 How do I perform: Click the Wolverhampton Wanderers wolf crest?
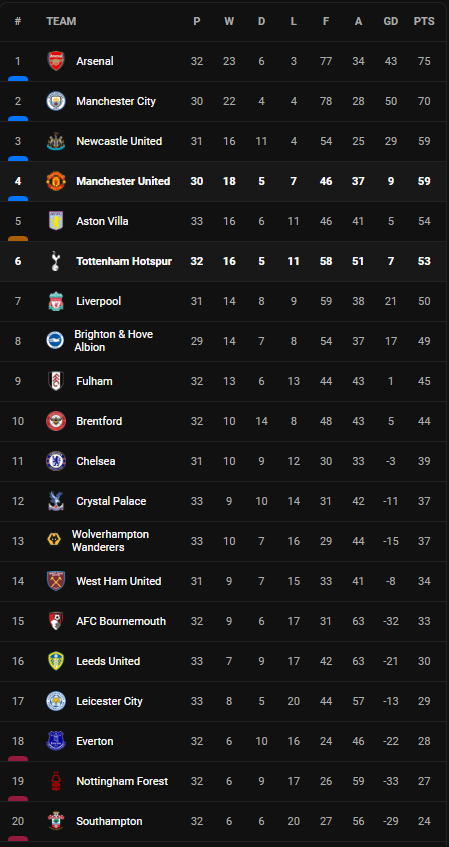point(54,541)
